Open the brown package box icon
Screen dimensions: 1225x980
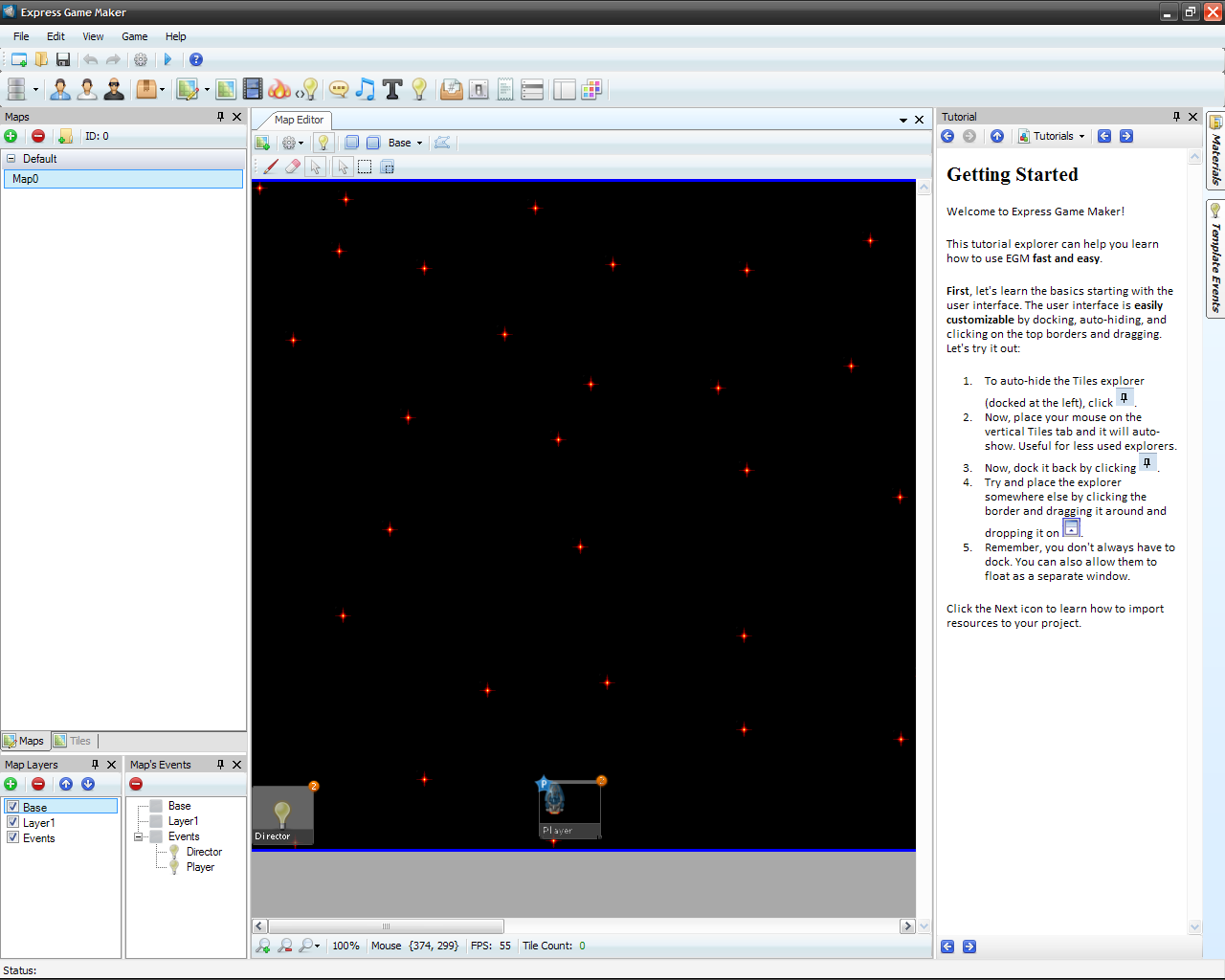pyautogui.click(x=145, y=89)
